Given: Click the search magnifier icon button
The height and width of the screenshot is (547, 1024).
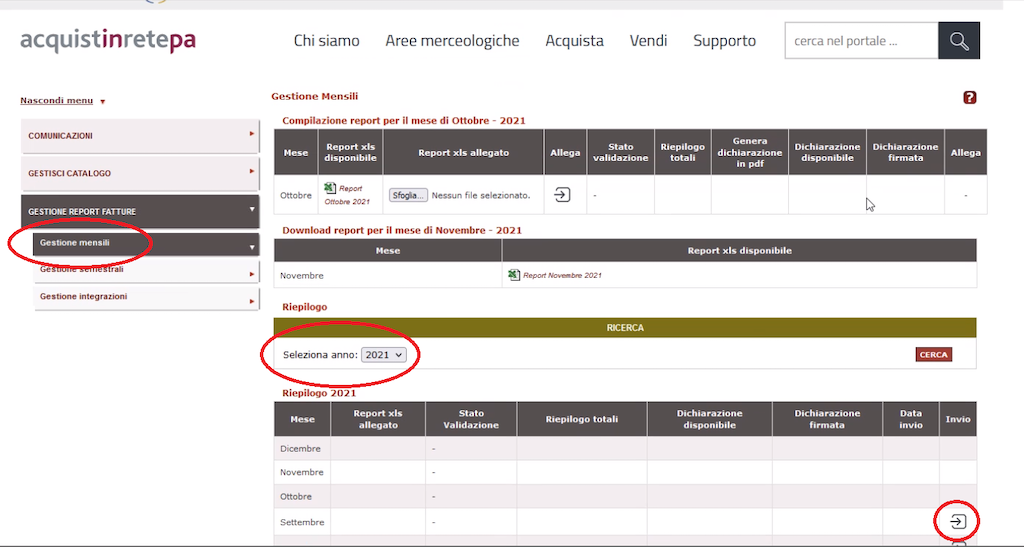Looking at the screenshot, I should point(958,41).
